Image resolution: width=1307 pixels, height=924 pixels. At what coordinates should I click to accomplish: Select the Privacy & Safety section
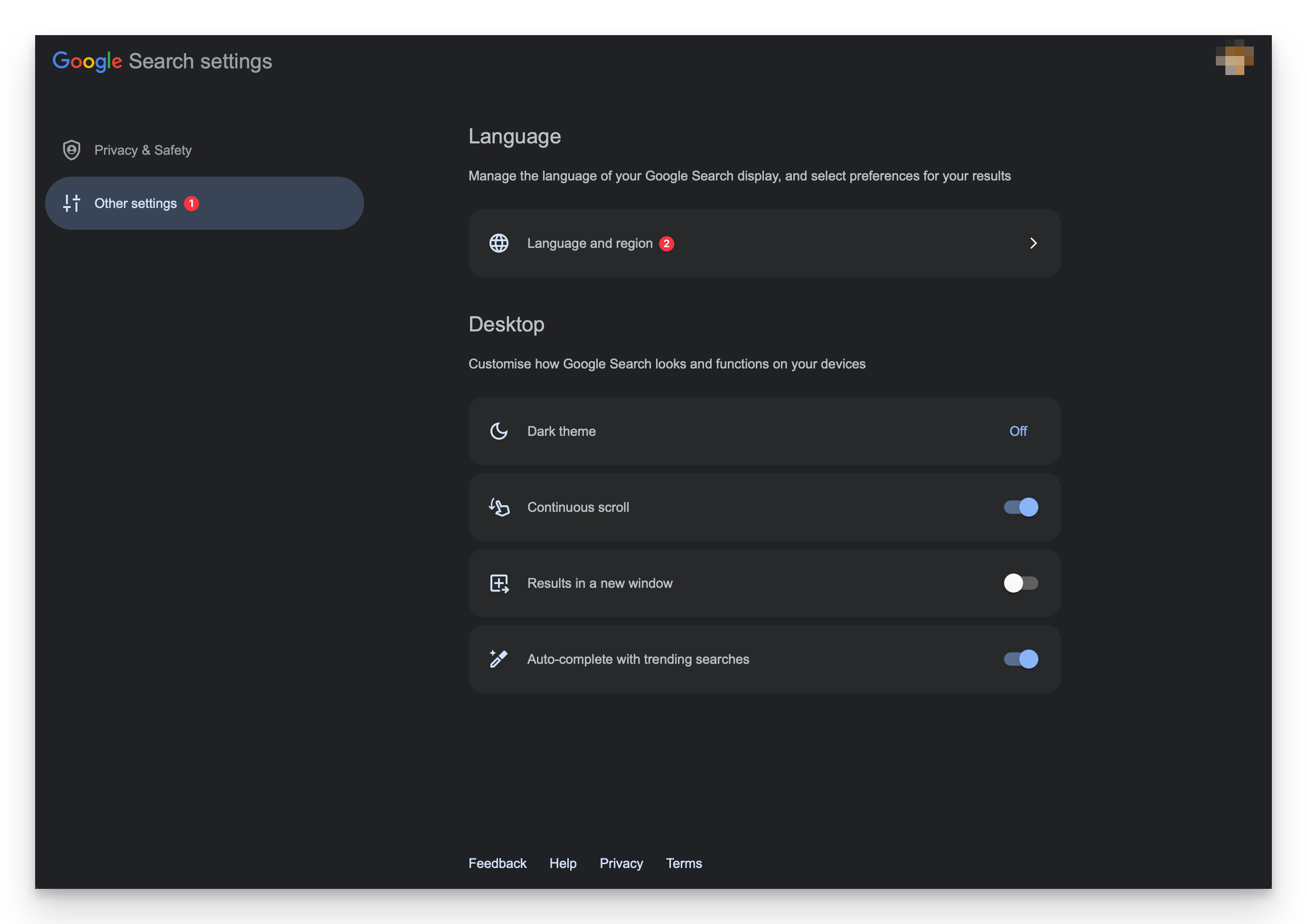(x=143, y=150)
